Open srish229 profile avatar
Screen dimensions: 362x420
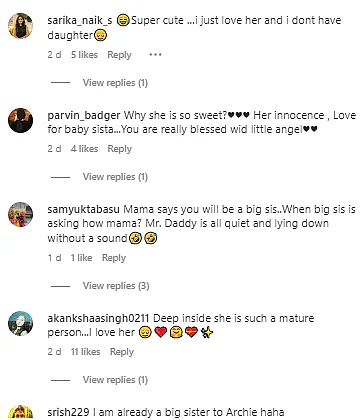[20, 413]
